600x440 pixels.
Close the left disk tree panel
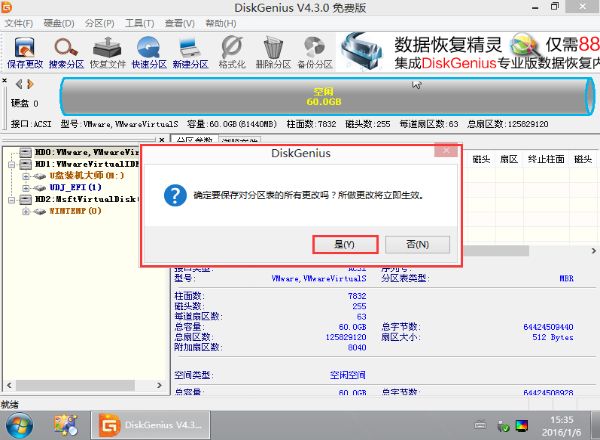161,140
